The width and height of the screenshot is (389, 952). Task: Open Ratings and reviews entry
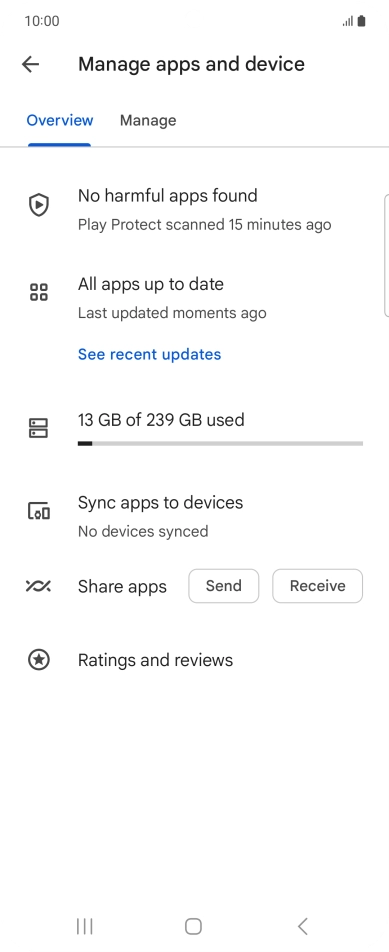[x=194, y=660]
